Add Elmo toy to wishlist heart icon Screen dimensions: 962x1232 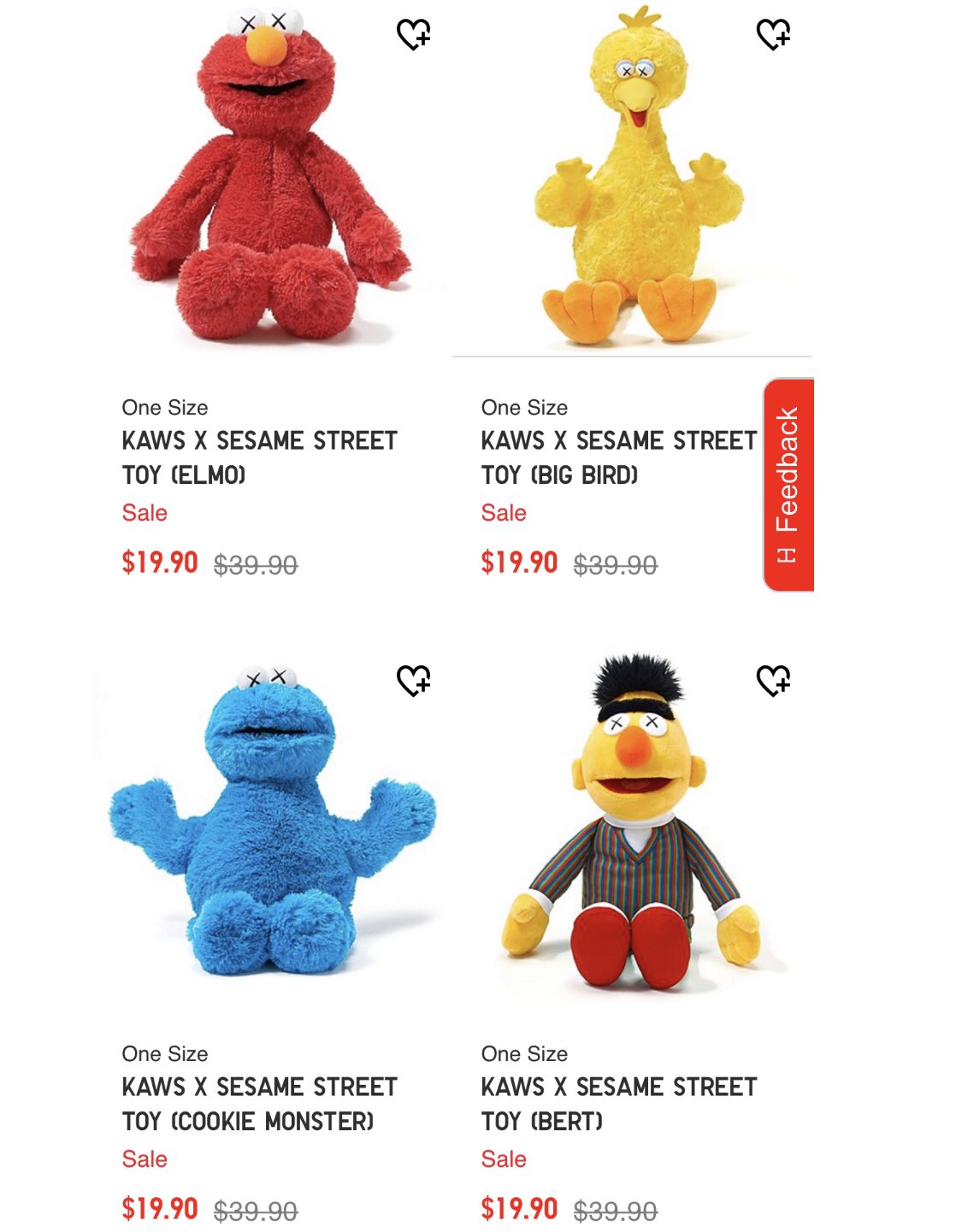point(414,34)
